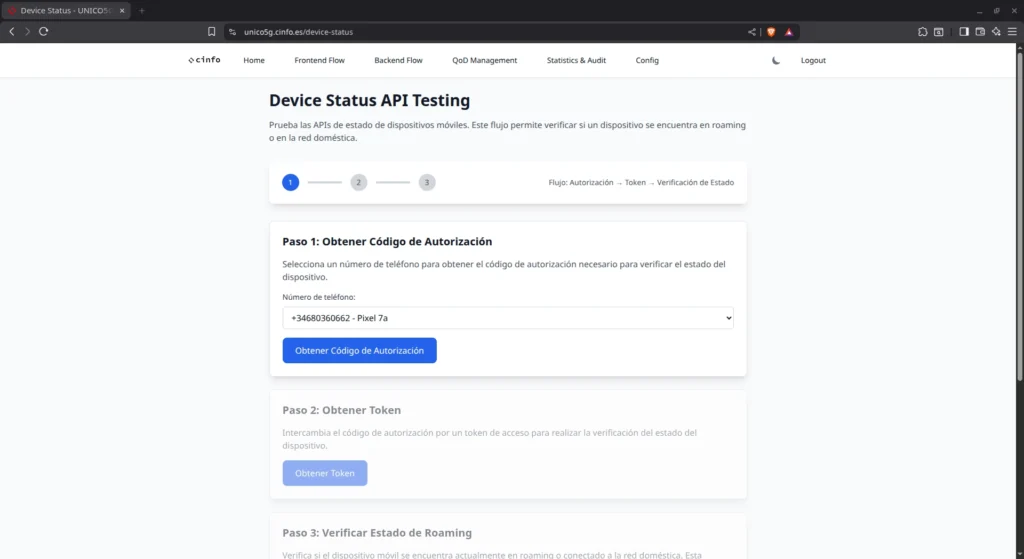The width and height of the screenshot is (1024, 559).
Task: Open the Frontend Flow menu item
Action: pos(319,60)
